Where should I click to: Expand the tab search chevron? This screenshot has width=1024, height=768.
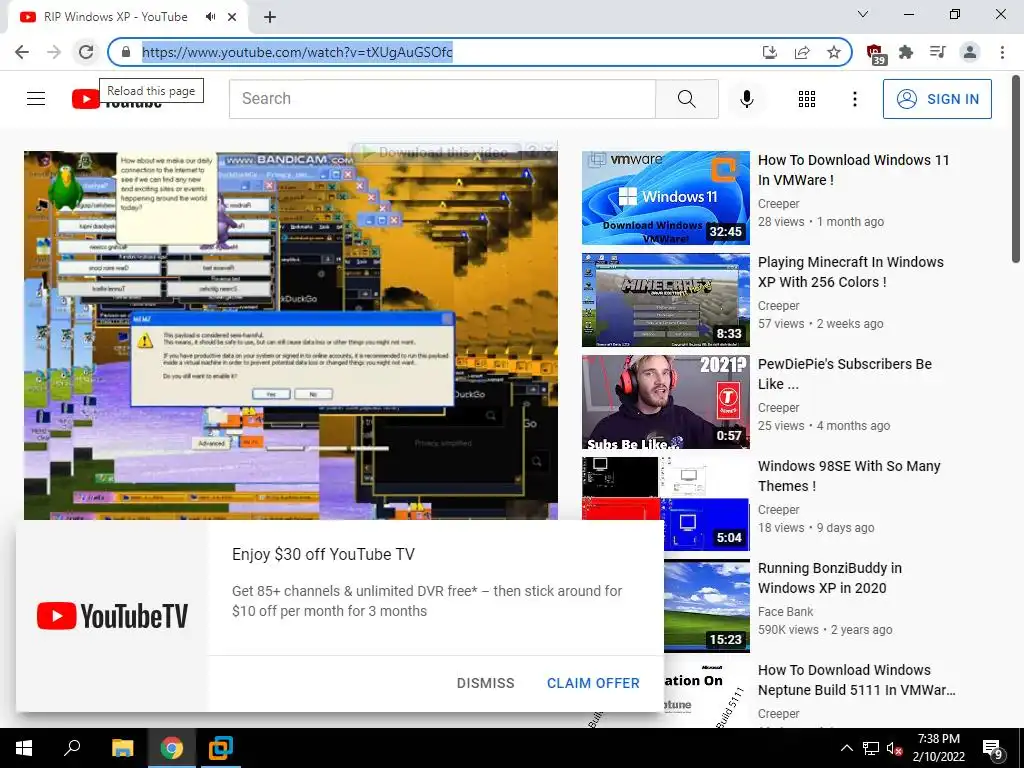point(863,14)
